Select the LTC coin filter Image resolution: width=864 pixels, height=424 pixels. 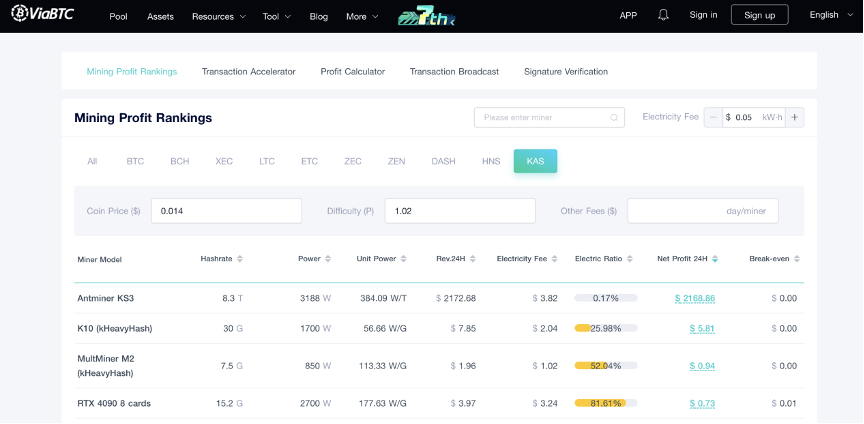pyautogui.click(x=267, y=161)
